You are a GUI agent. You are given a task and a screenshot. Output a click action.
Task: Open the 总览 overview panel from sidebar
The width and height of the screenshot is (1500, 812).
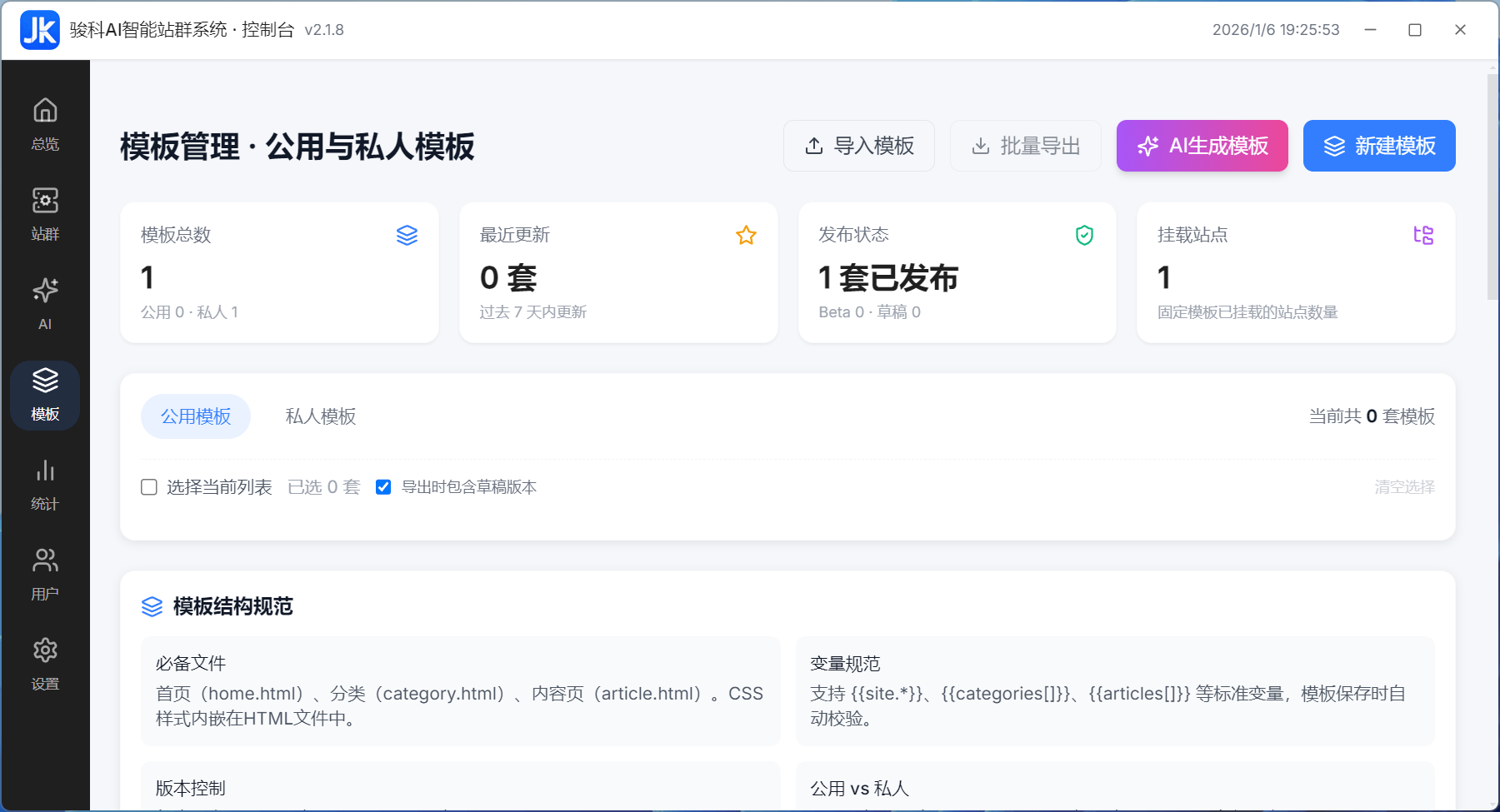pos(45,122)
